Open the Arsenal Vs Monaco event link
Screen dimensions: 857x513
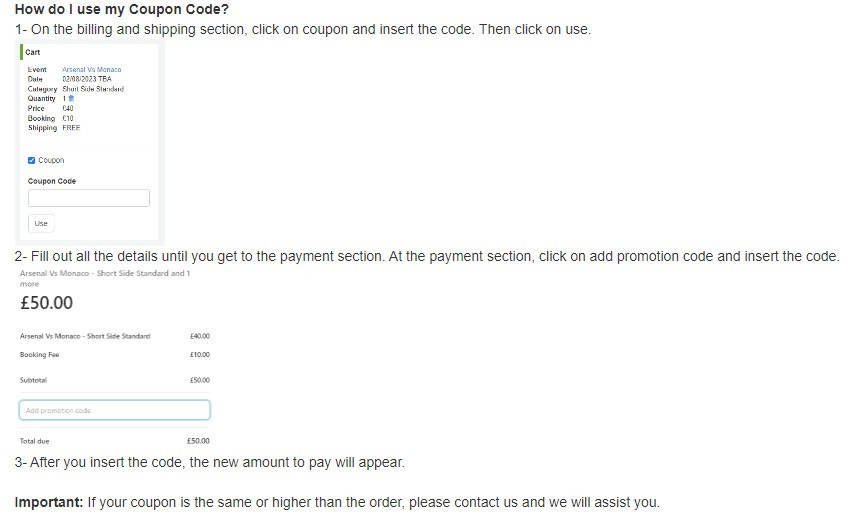coord(92,69)
